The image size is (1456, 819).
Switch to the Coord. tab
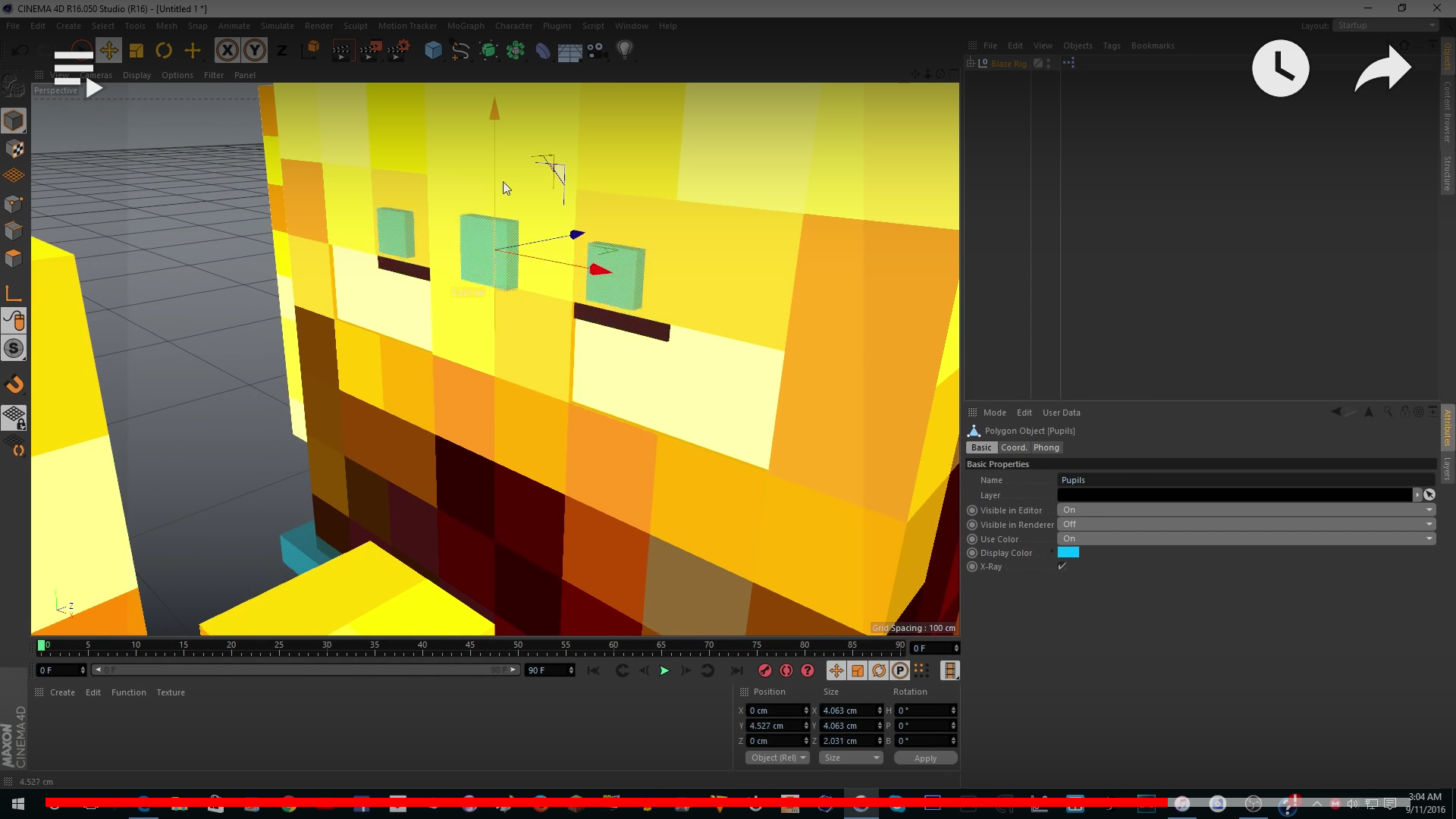click(1013, 447)
